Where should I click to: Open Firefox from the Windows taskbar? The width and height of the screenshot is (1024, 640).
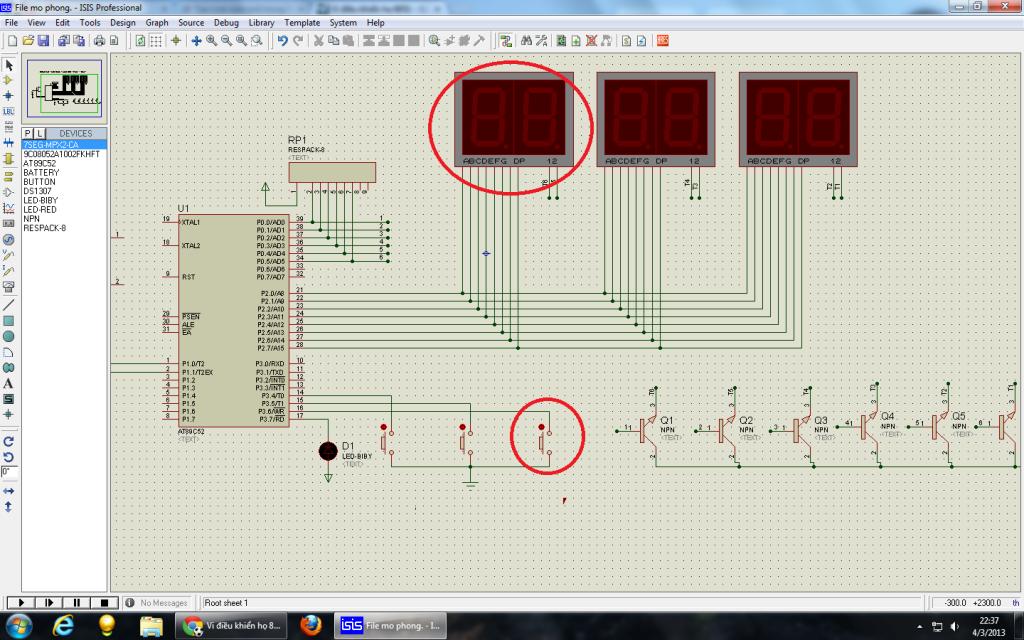[310, 625]
